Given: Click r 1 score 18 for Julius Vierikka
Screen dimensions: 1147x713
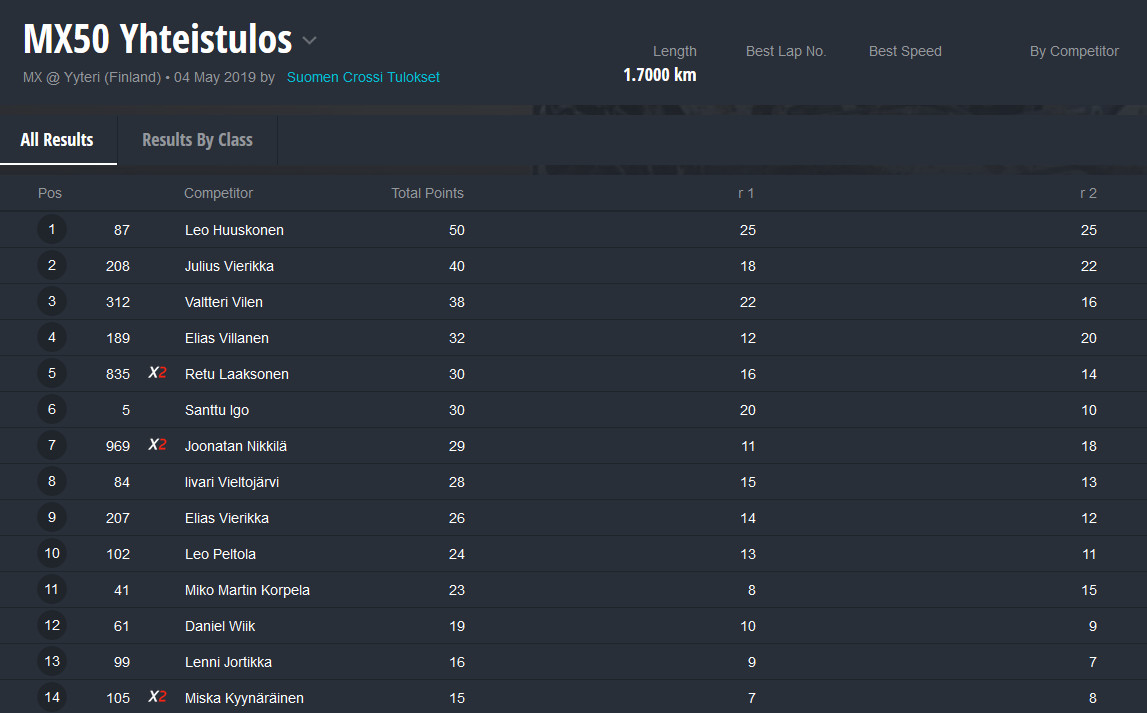Looking at the screenshot, I should [748, 266].
